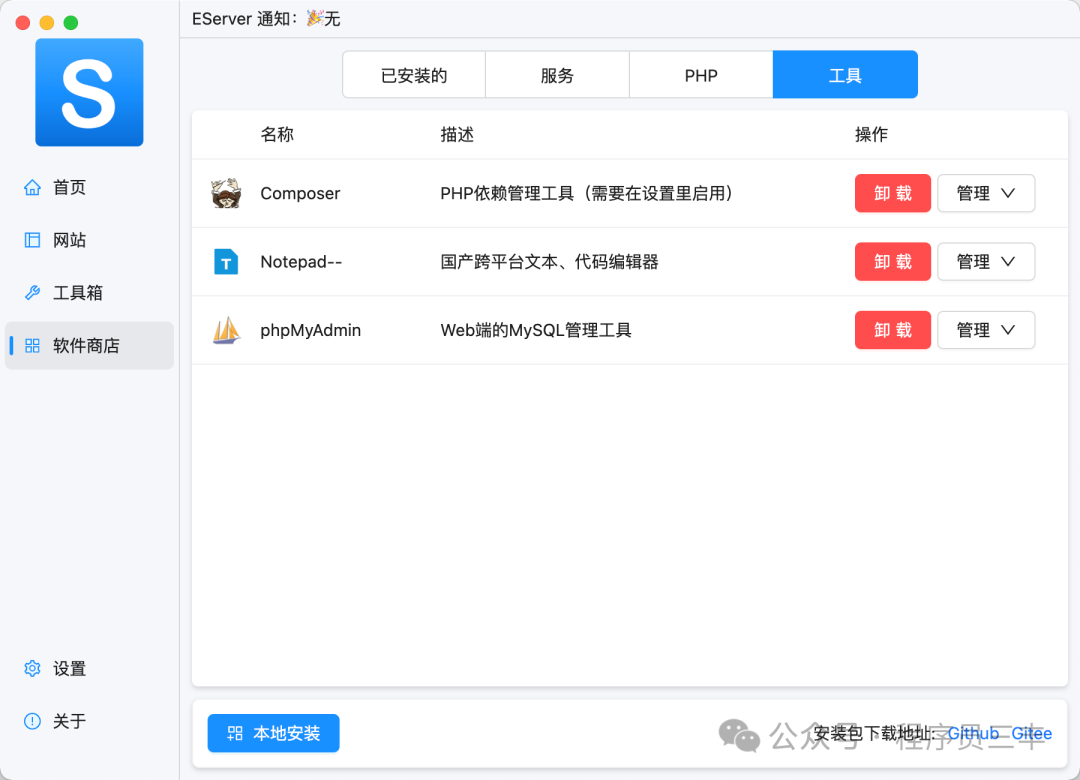Click the website layout icon beside 网站
This screenshot has width=1080, height=780.
click(32, 240)
